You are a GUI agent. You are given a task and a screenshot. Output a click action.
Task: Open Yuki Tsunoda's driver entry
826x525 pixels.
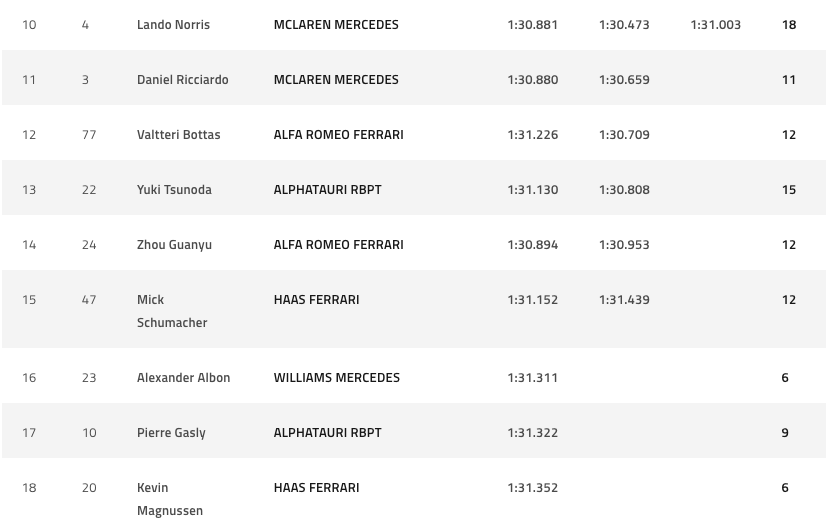(174, 190)
